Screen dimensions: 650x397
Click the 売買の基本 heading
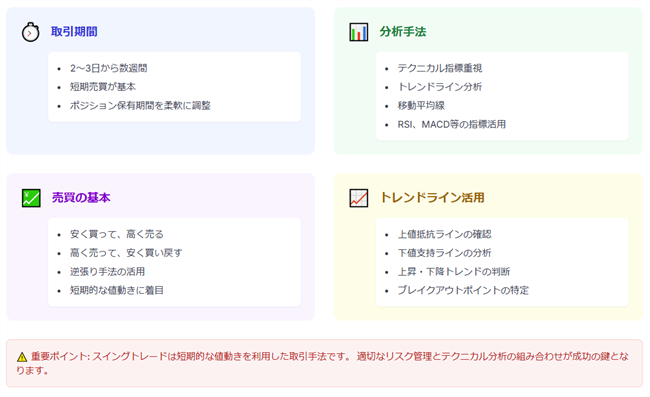[x=81, y=198]
